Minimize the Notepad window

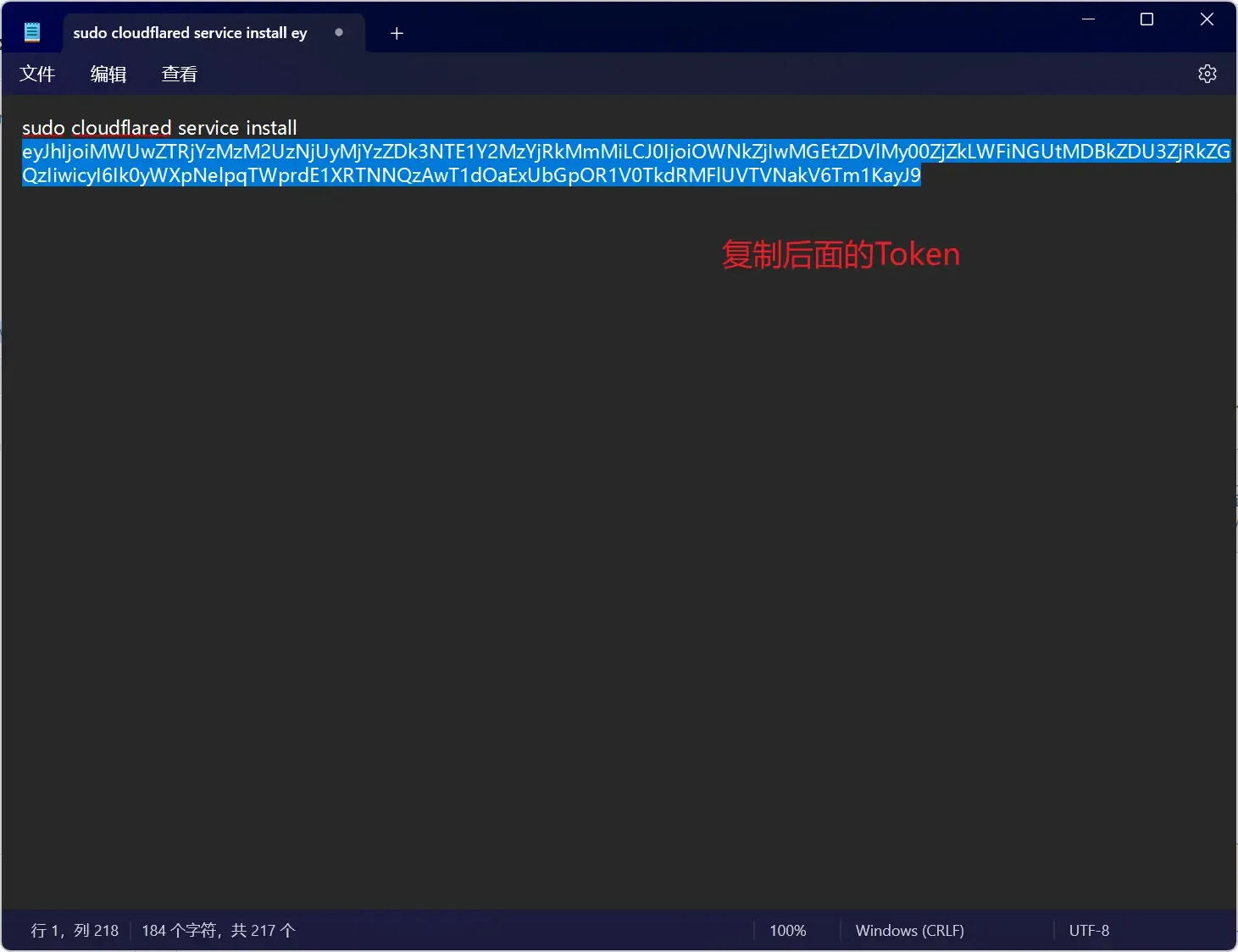click(1089, 19)
